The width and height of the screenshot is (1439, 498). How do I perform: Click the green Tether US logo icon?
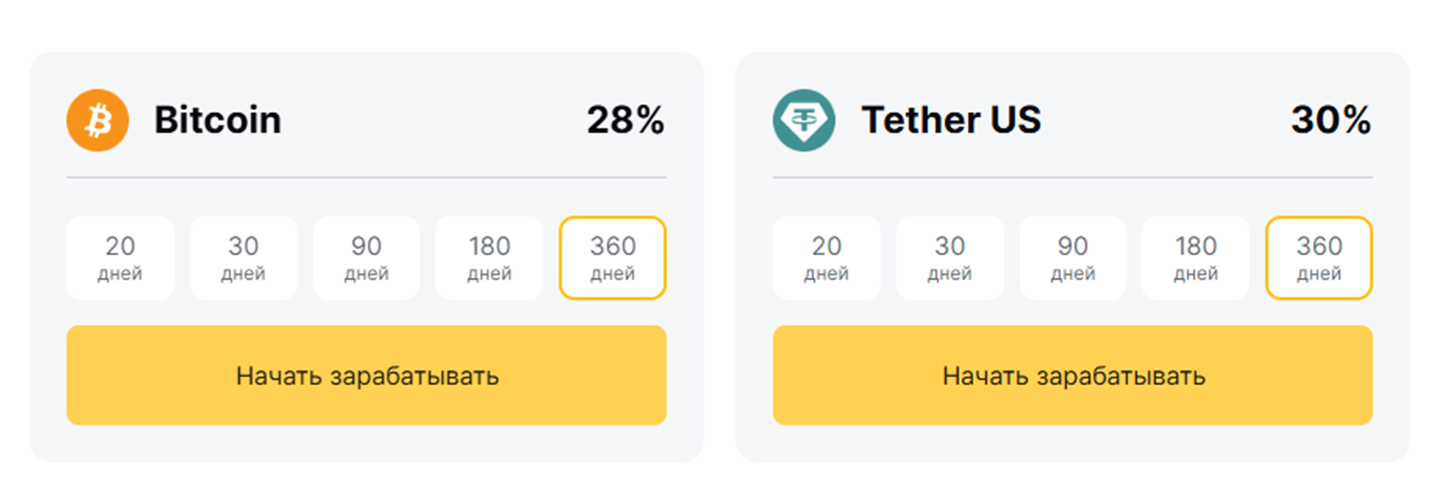coord(803,121)
